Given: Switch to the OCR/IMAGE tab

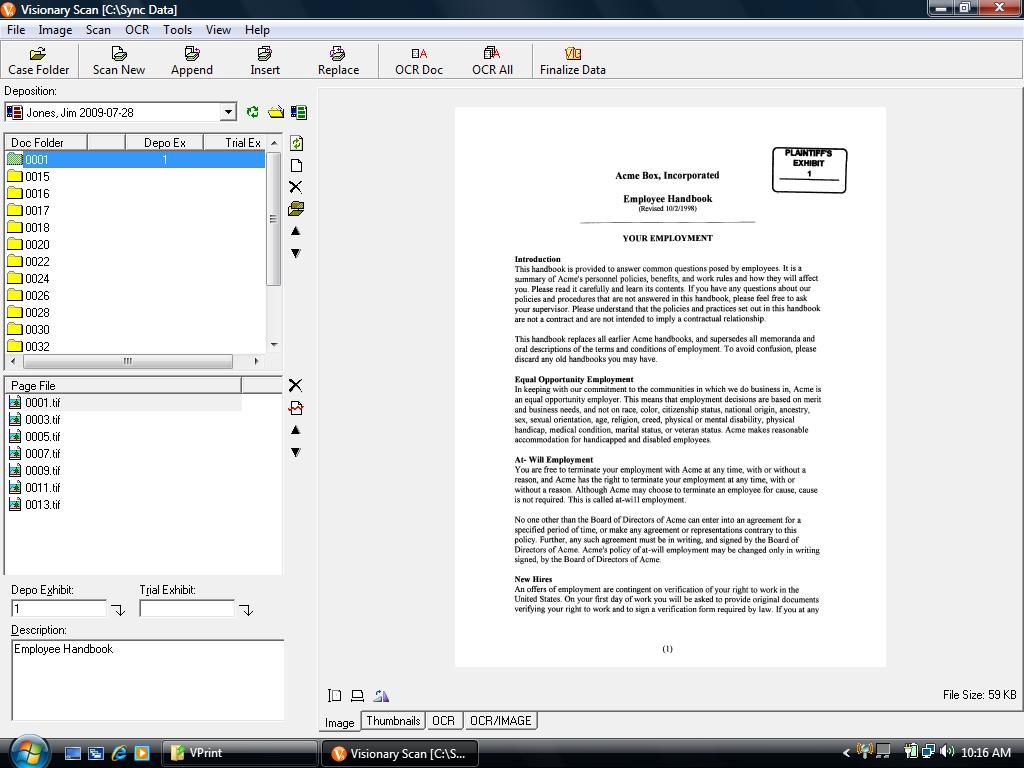Looking at the screenshot, I should [x=501, y=721].
